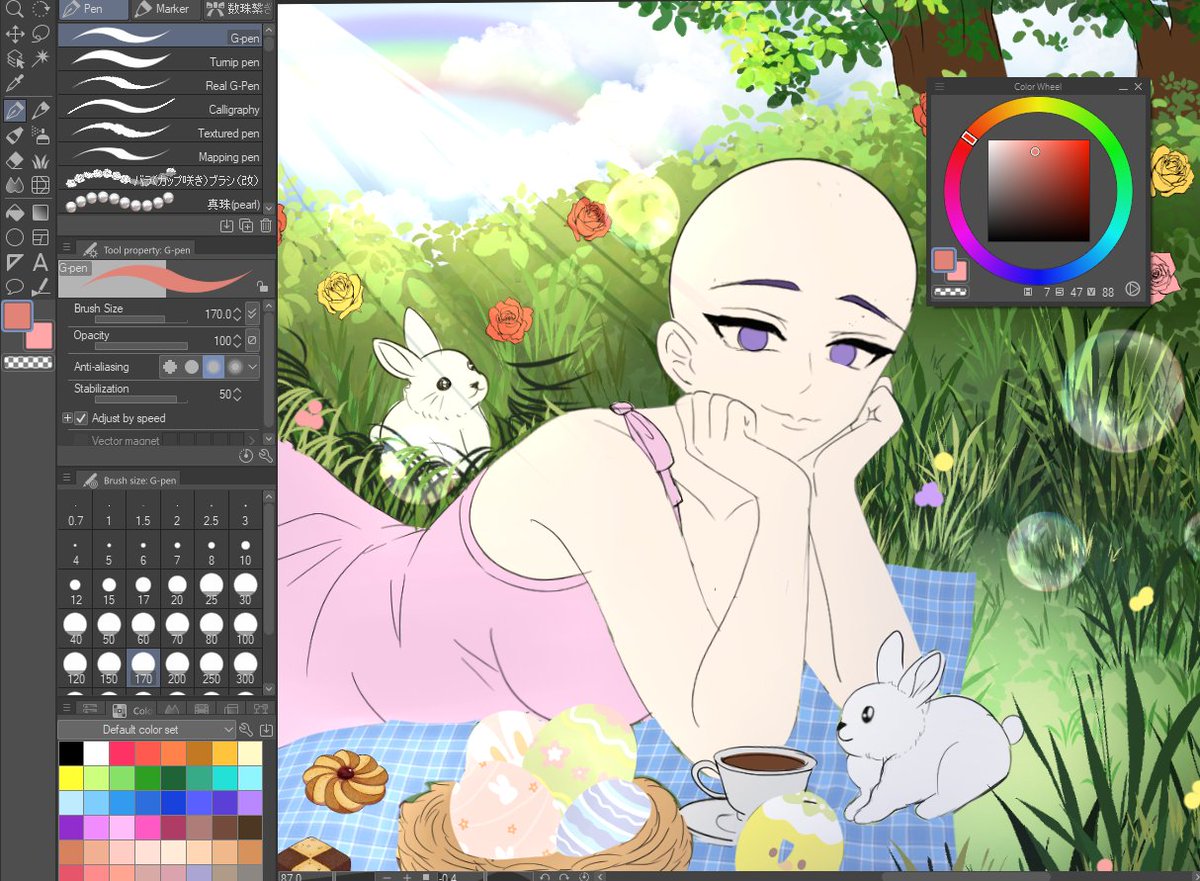Choose no anti-aliasing option
This screenshot has width=1200, height=881.
click(x=170, y=367)
